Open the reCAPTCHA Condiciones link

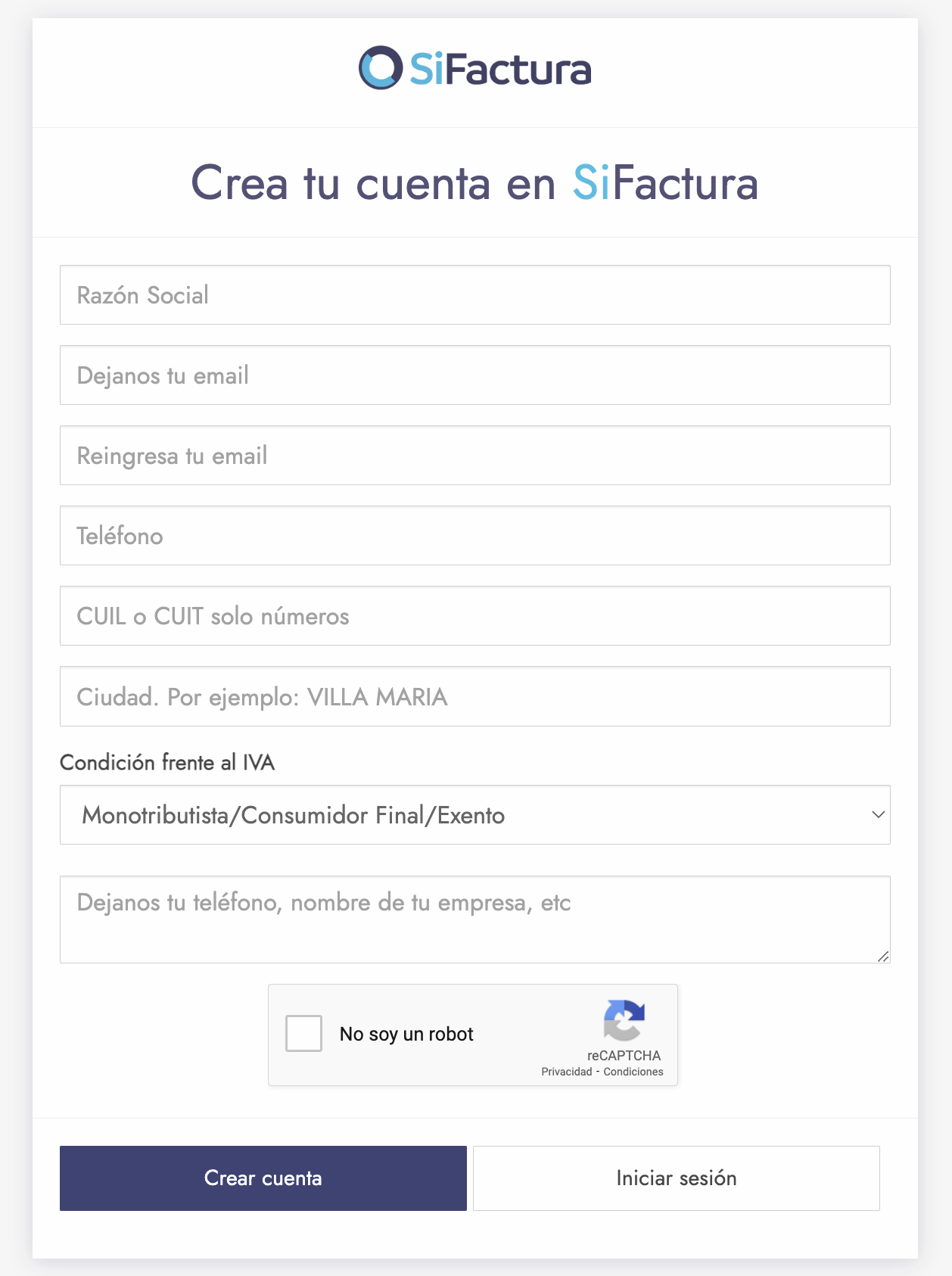pos(633,1072)
